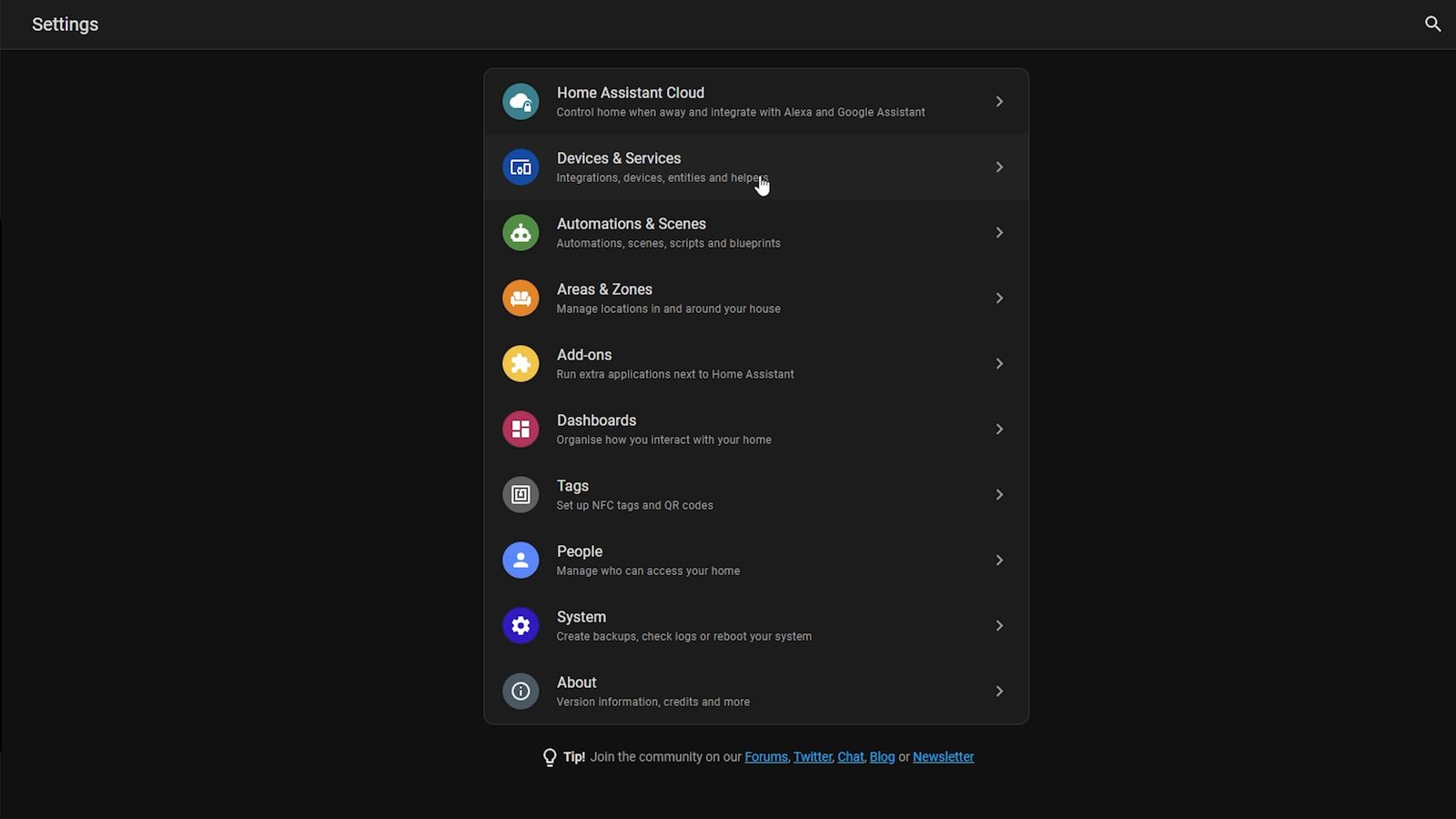The width and height of the screenshot is (1456, 819).
Task: Open the Areas & Zones title
Action: pos(604,289)
